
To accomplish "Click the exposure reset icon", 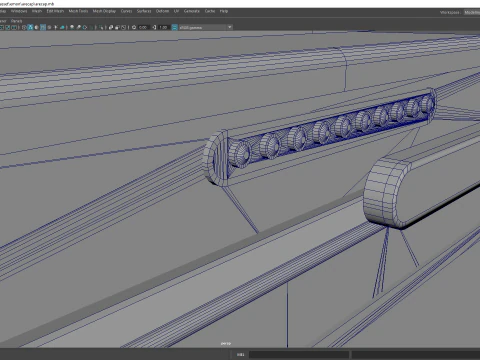I will click(134, 27).
